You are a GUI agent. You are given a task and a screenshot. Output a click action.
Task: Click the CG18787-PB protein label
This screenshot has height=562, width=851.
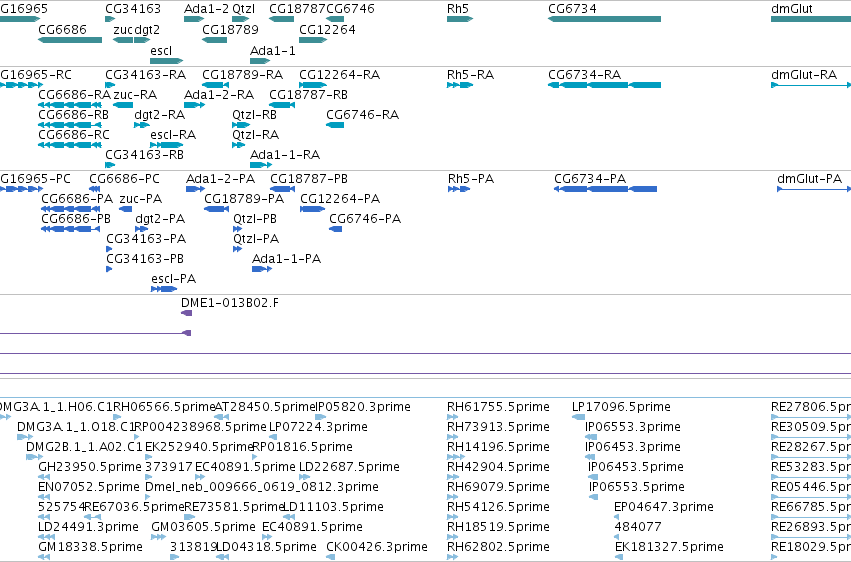tap(309, 179)
